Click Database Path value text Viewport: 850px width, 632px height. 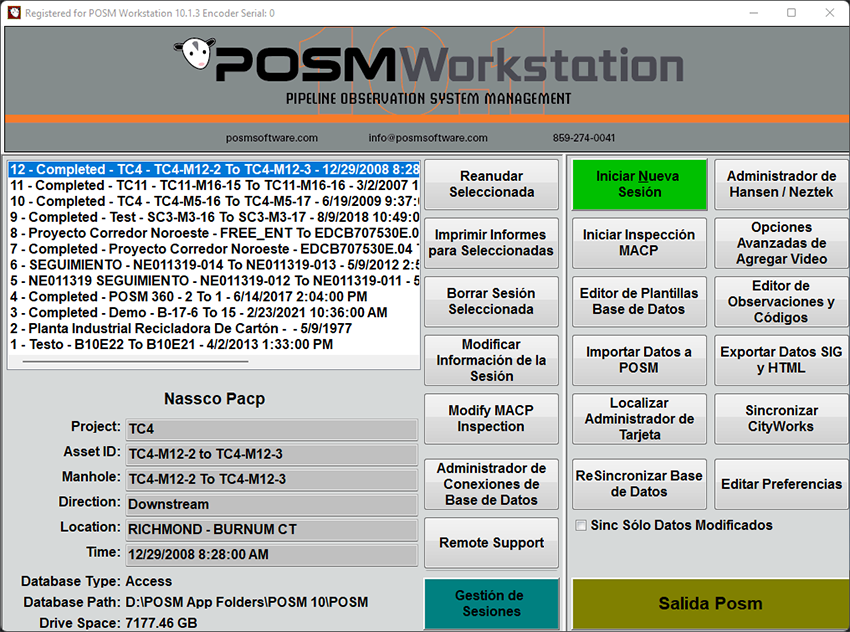click(247, 602)
